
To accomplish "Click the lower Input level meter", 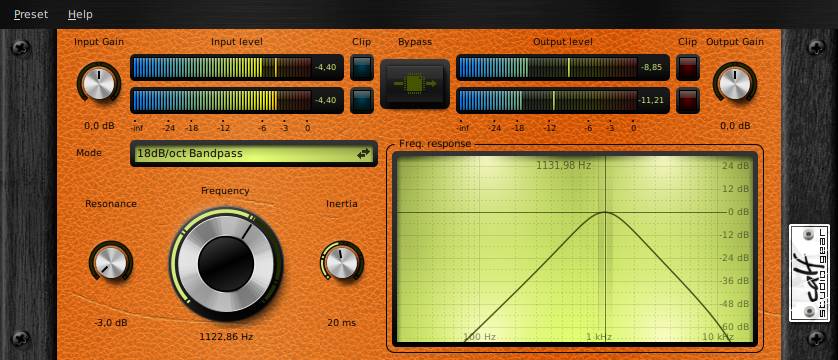I will (x=236, y=100).
